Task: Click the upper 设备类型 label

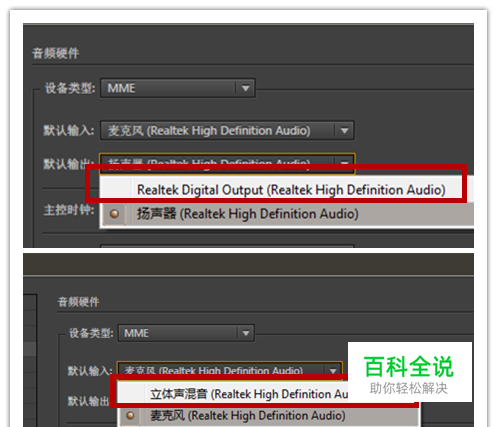Action: pyautogui.click(x=70, y=88)
